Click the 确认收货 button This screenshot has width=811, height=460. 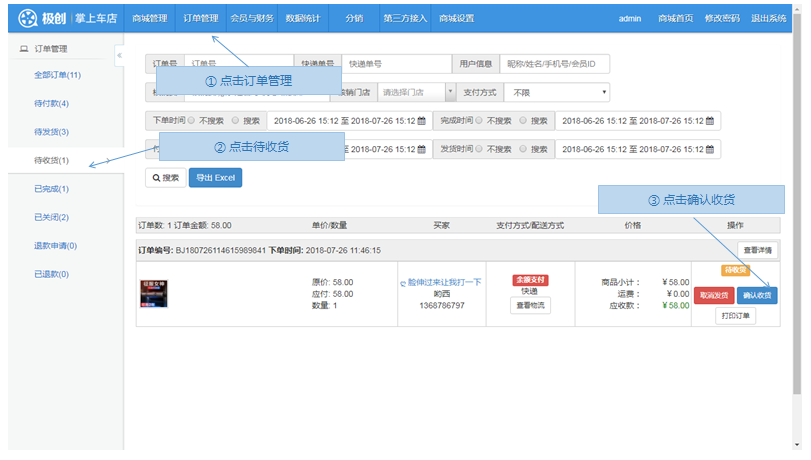pyautogui.click(x=756, y=295)
